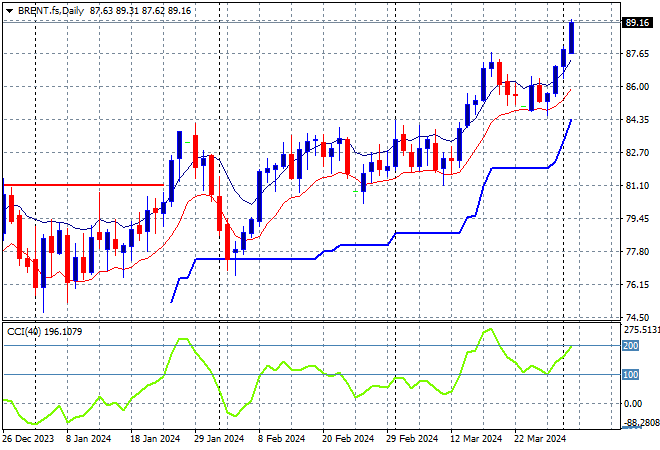Select the latest blue candle near 89.16
Viewport: 660px width, 450px height.
(572, 37)
